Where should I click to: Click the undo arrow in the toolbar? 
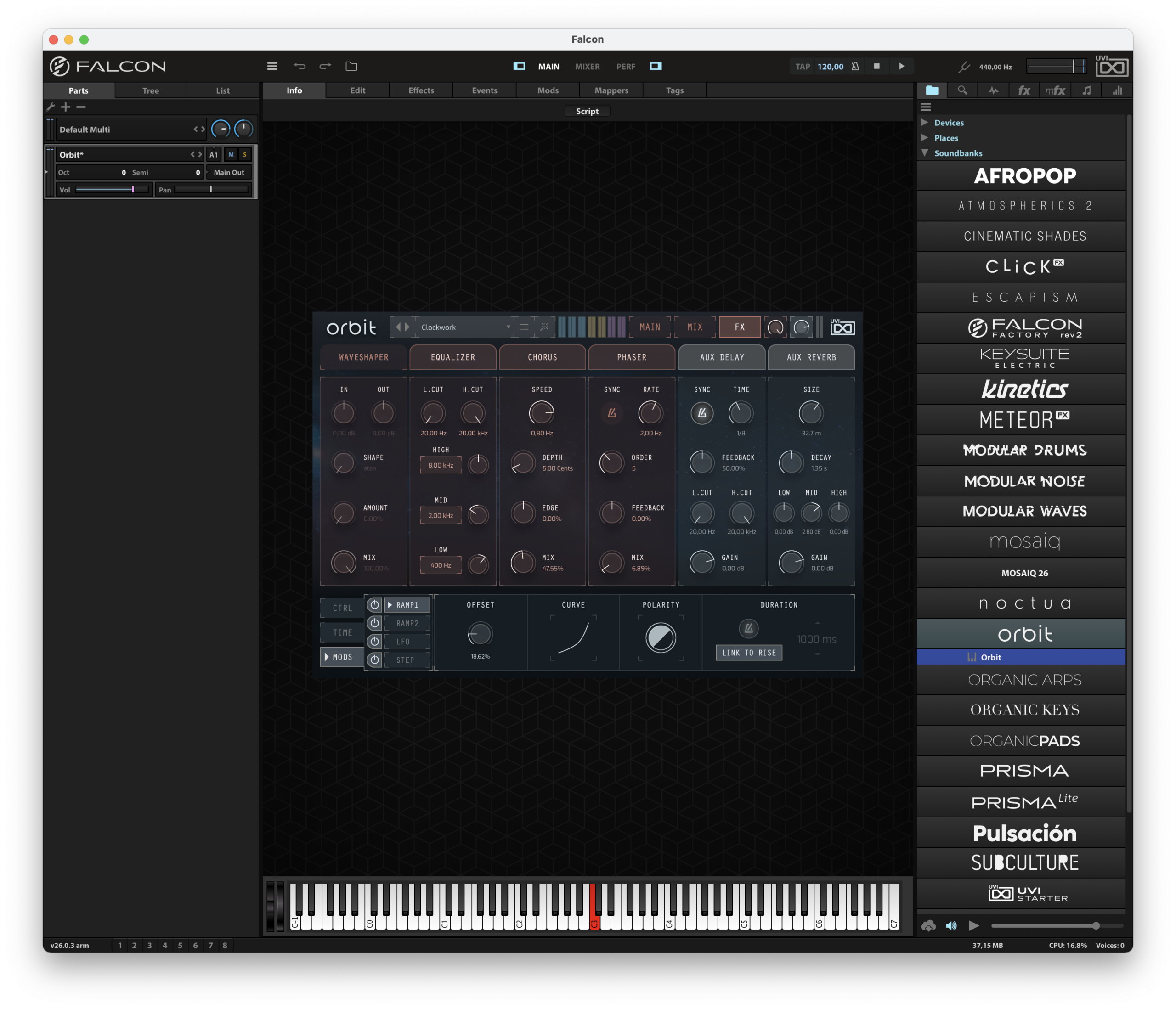coord(300,66)
